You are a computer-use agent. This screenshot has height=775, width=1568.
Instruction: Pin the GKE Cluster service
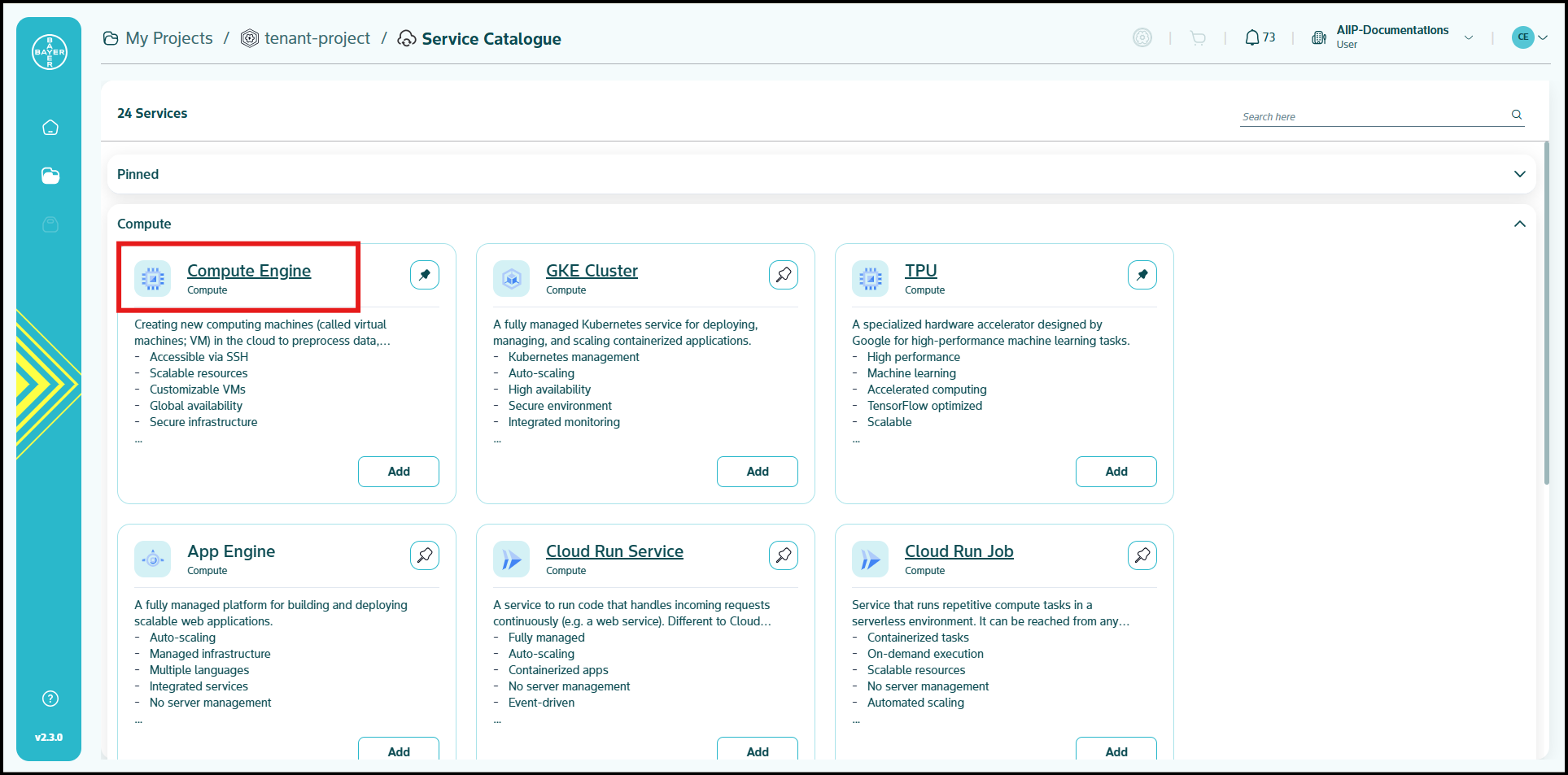tap(783, 275)
